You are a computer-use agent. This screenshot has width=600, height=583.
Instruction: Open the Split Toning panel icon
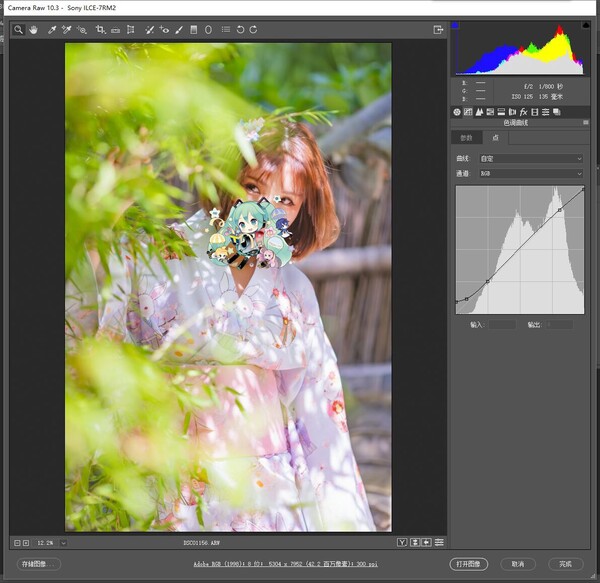pos(501,112)
